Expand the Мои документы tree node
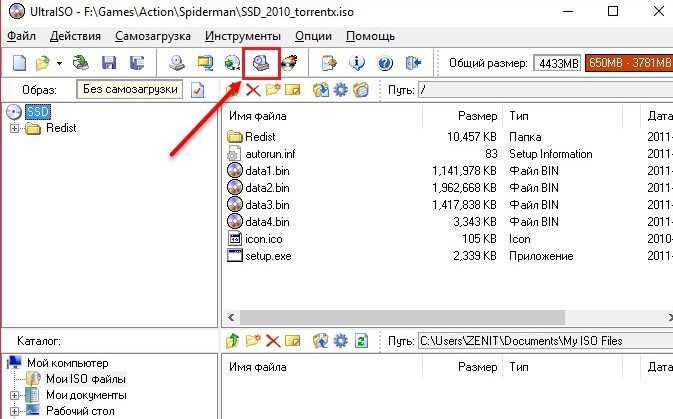The width and height of the screenshot is (673, 419). click(15, 395)
